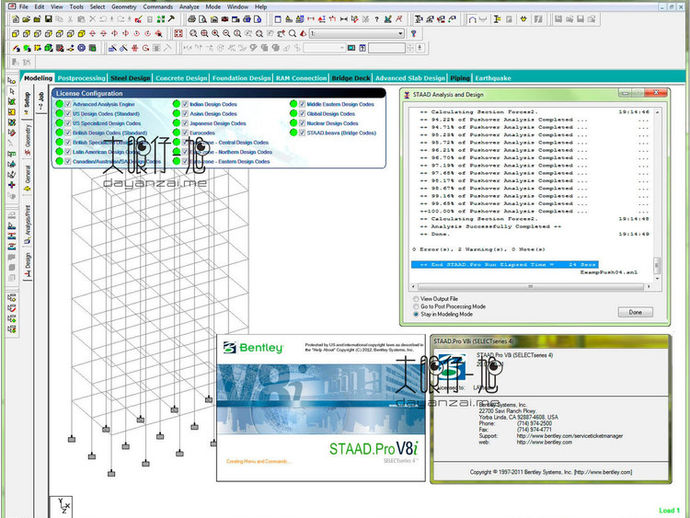Click the stepper arrows beside third-row input field
Image resolution: width=690 pixels, height=518 pixels.
point(410,48)
